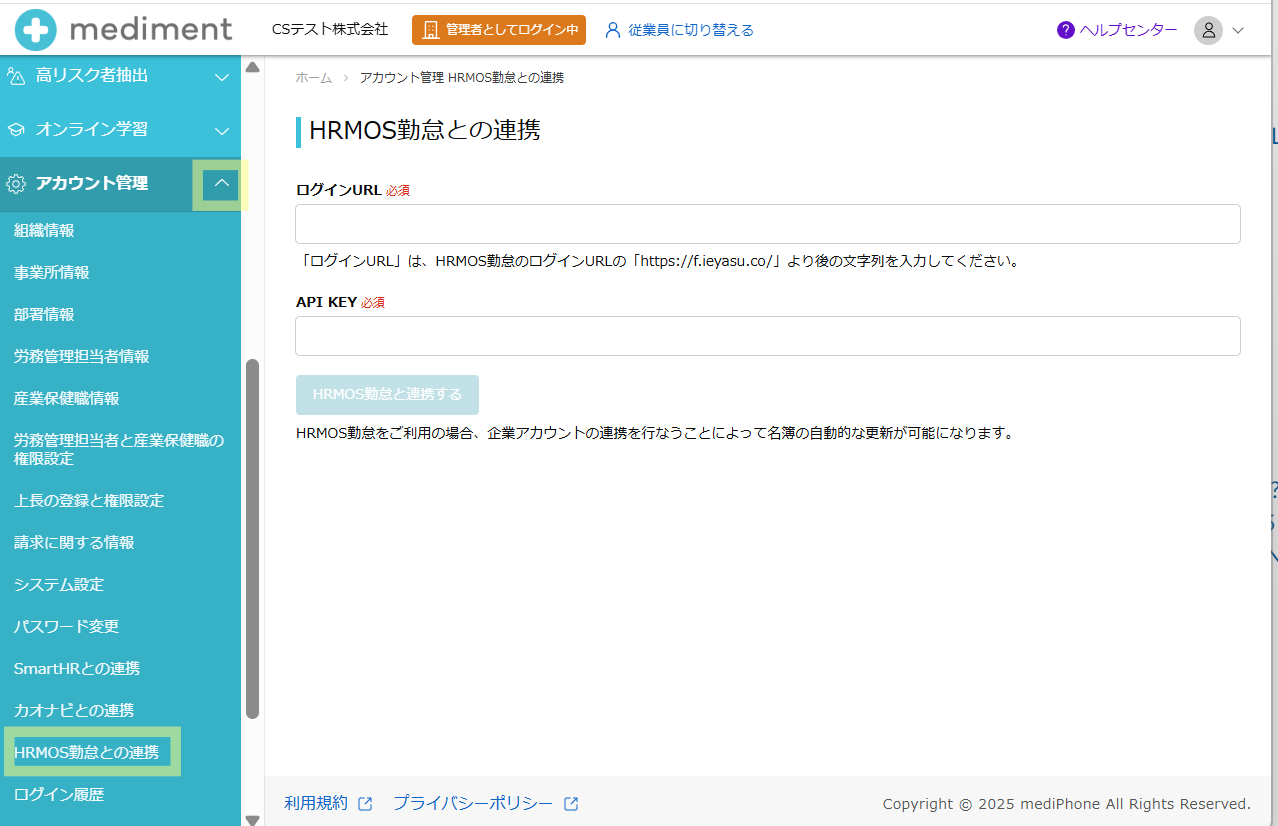Screen dimensions: 1278x826
Task: Open SmartHRとの連携 page
Action: [77, 668]
